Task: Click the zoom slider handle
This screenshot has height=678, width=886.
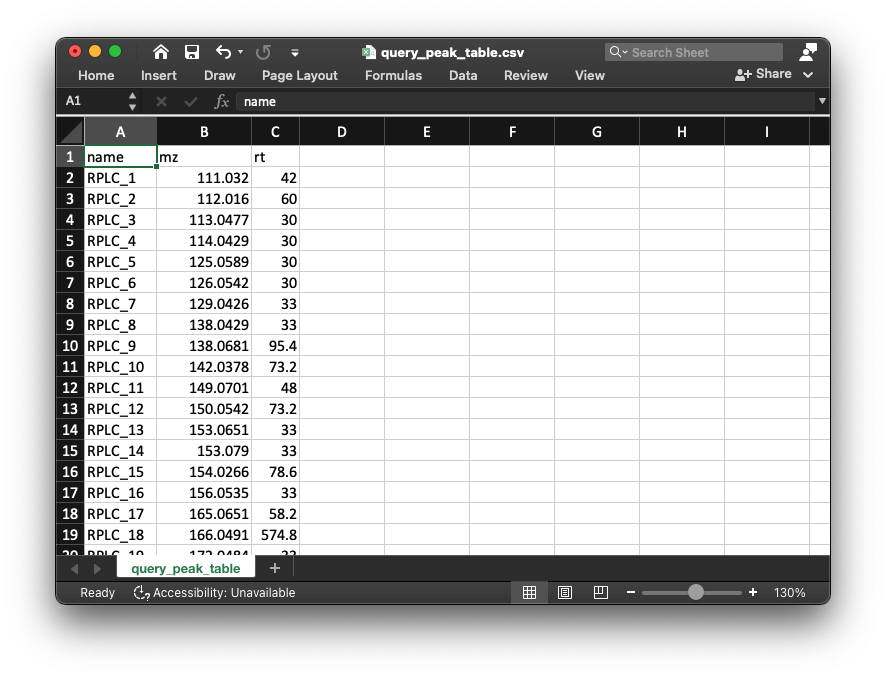Action: click(696, 592)
